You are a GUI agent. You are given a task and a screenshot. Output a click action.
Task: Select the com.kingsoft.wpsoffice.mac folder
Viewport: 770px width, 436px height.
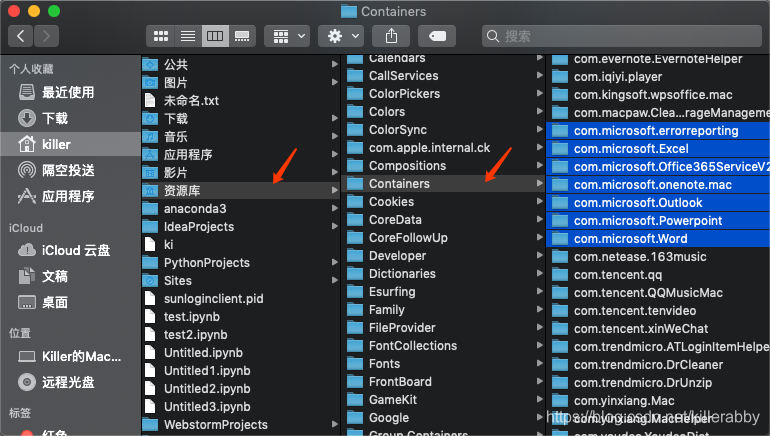click(658, 95)
